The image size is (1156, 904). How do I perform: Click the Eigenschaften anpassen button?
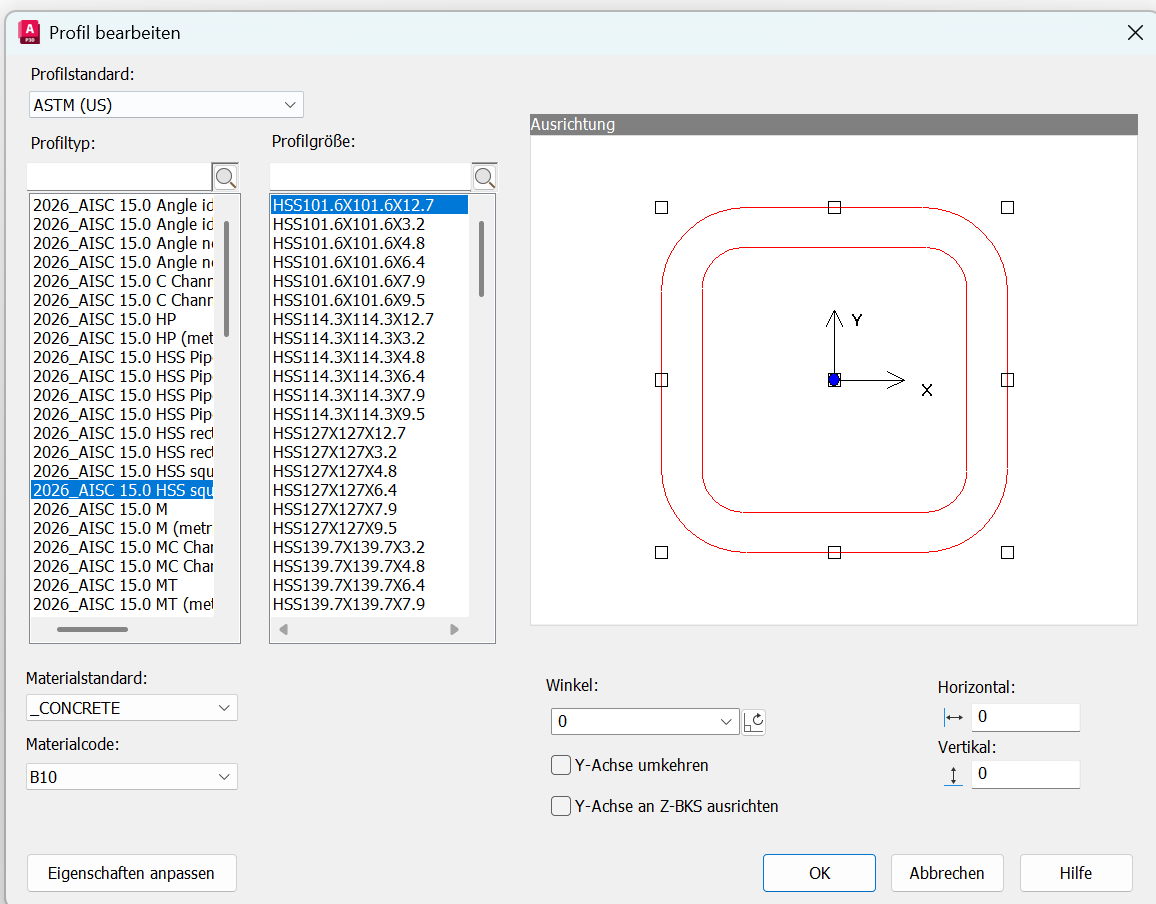point(131,873)
